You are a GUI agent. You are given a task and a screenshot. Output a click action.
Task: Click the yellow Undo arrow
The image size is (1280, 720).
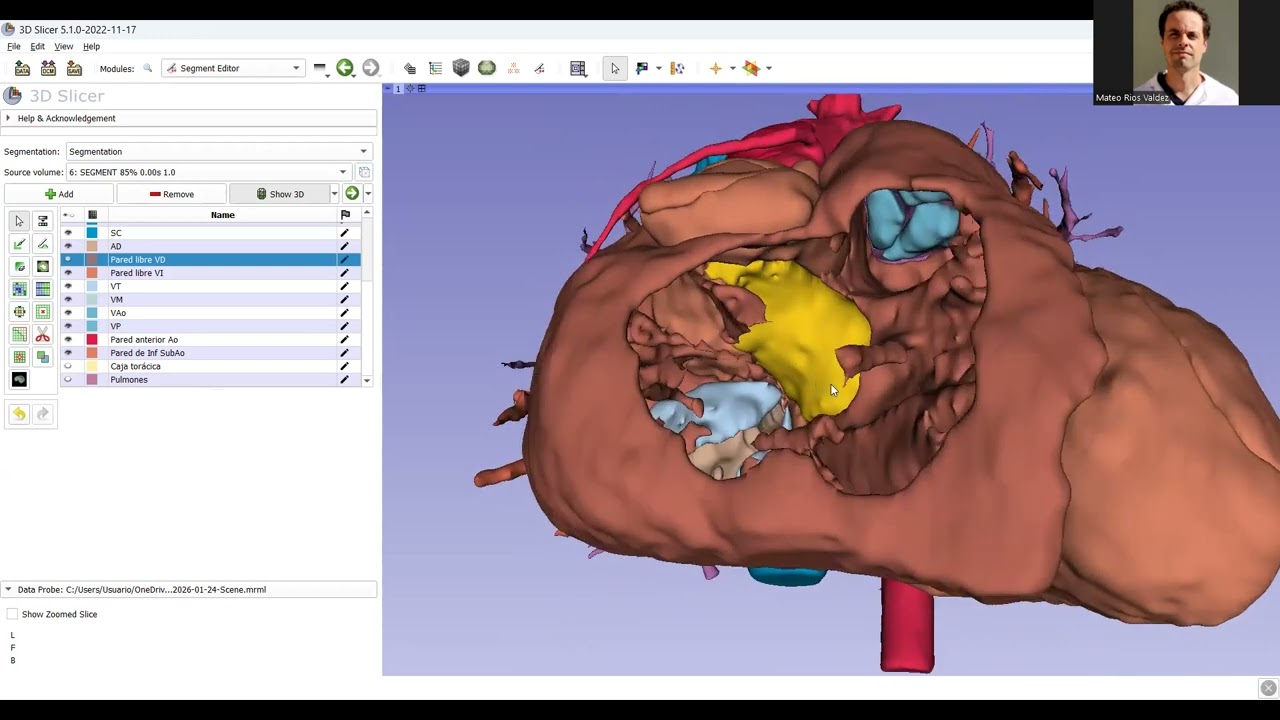(19, 414)
